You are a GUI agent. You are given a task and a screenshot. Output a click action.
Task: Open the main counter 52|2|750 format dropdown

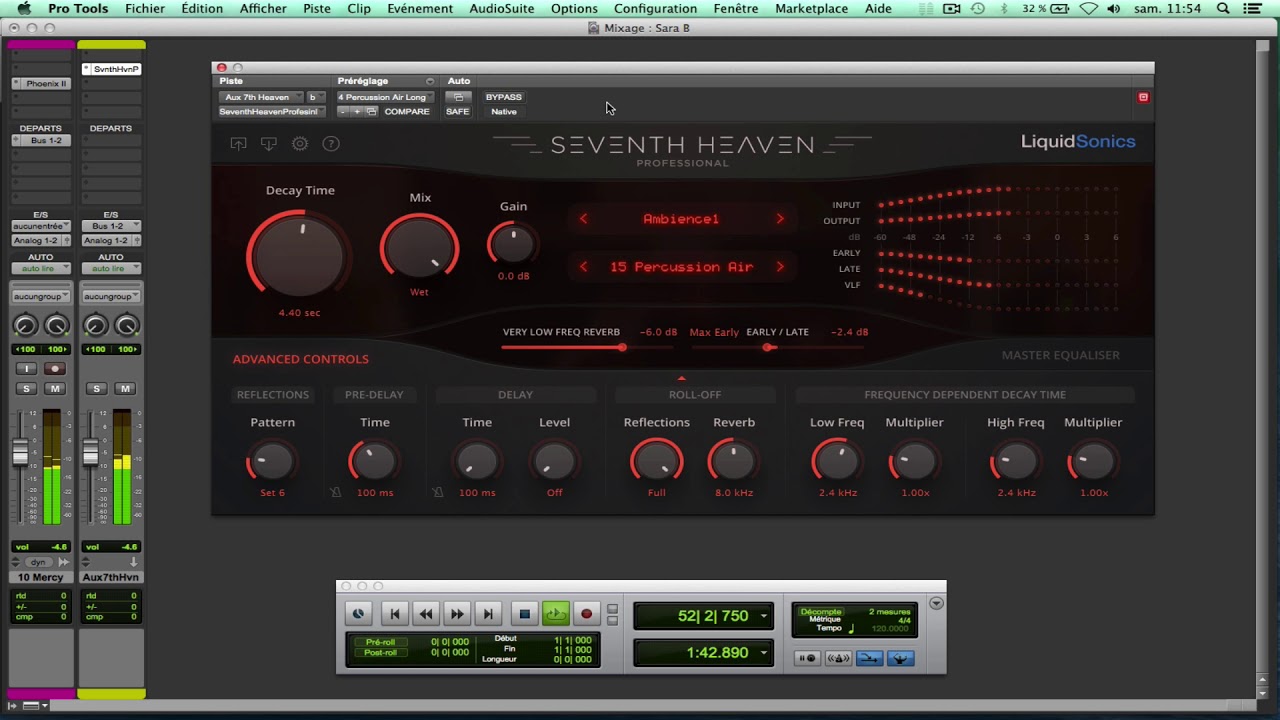[763, 616]
